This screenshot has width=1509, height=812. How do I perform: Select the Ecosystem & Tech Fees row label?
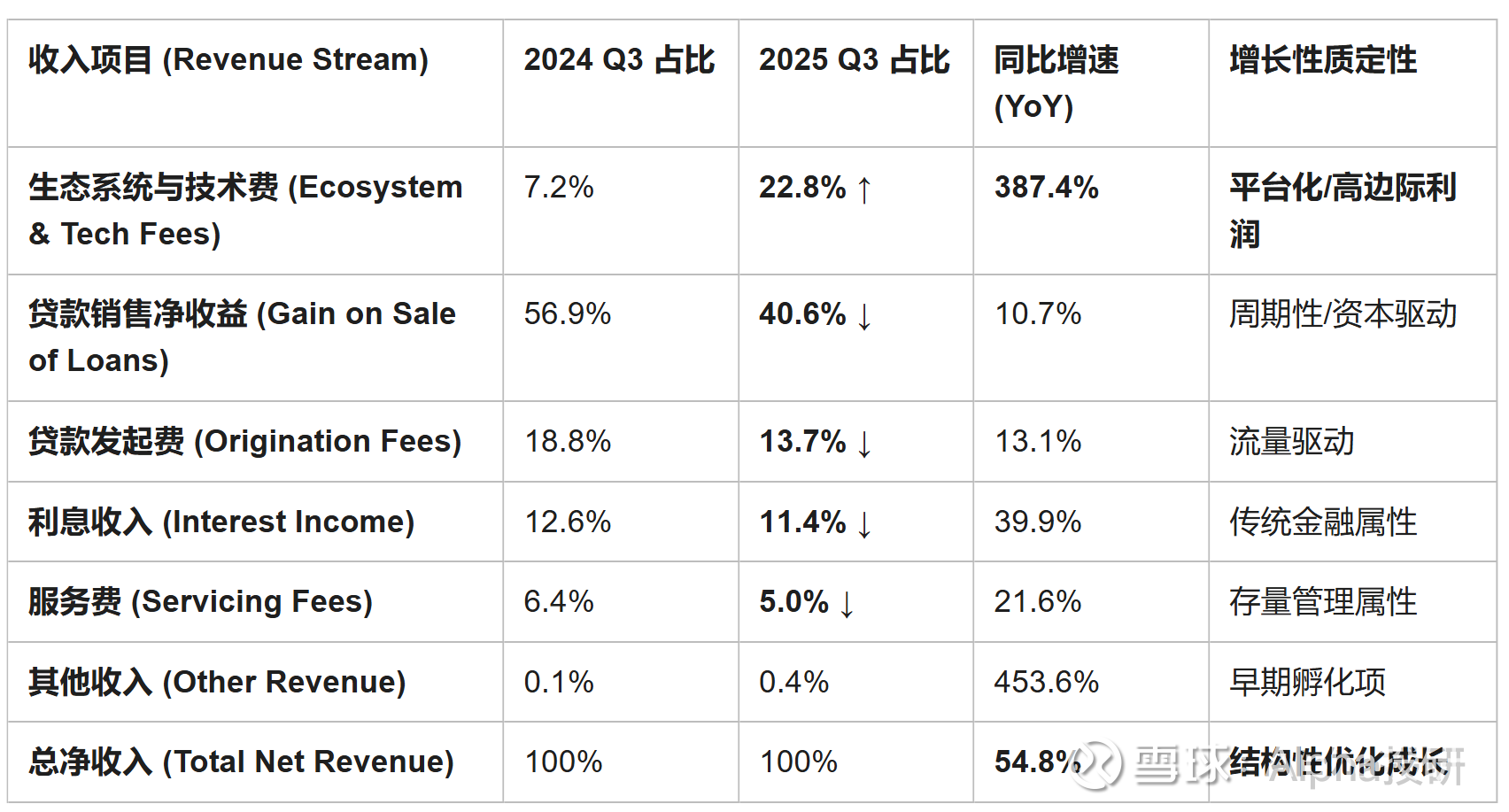coord(245,211)
